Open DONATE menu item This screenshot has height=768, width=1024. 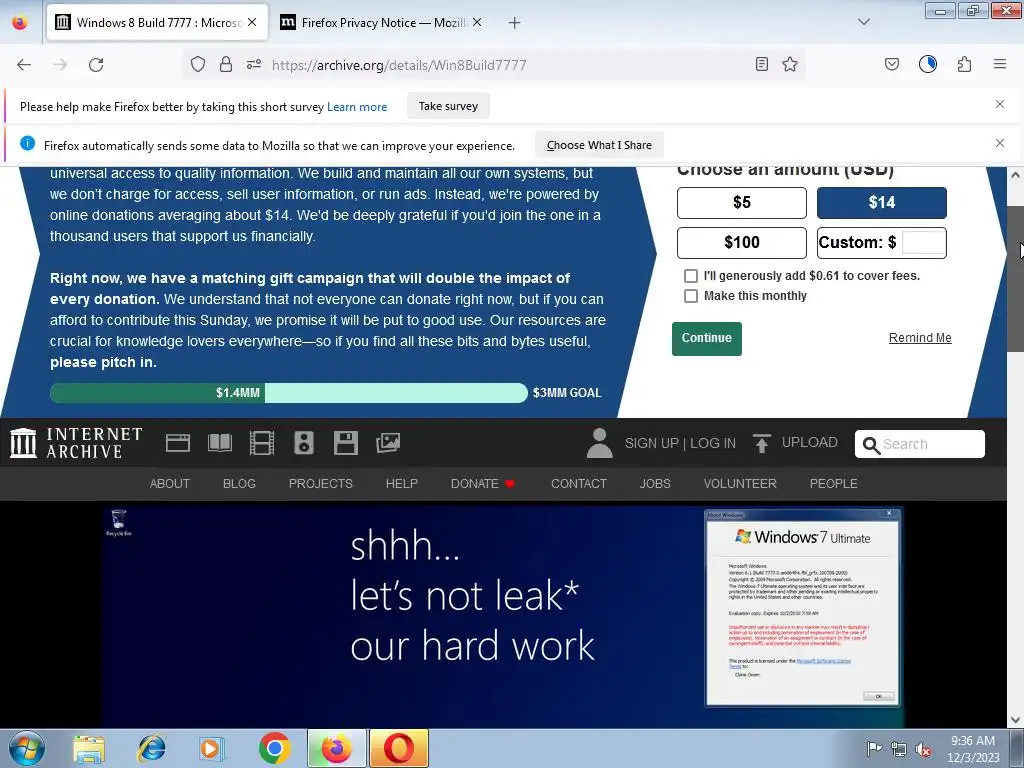(x=483, y=483)
